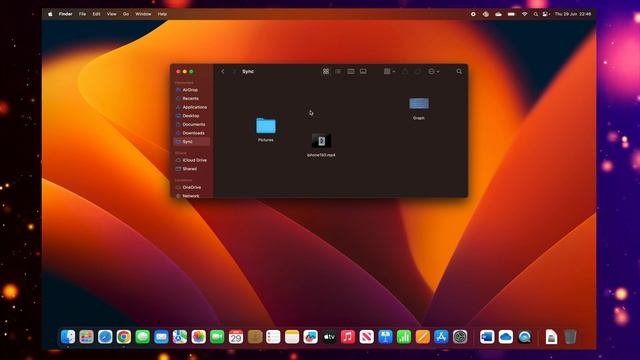Viewport: 640px width, 360px height.
Task: Switch Finder to column view
Action: [351, 71]
